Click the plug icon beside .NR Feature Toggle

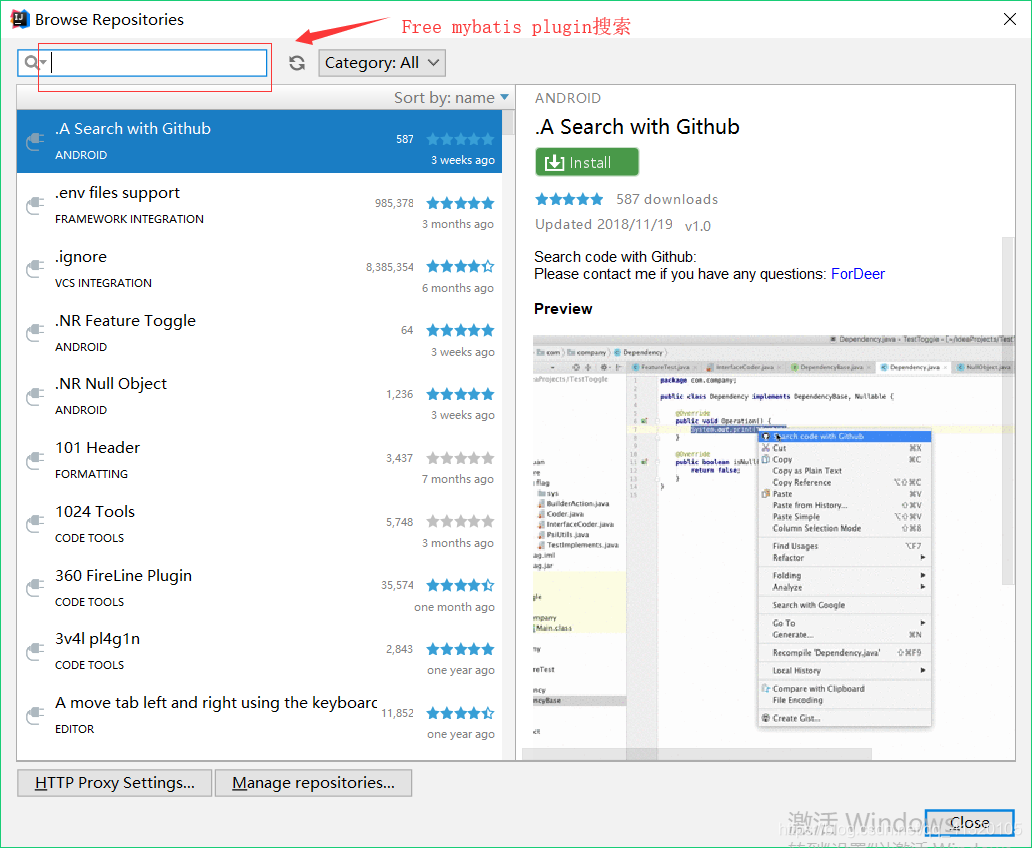[x=34, y=333]
